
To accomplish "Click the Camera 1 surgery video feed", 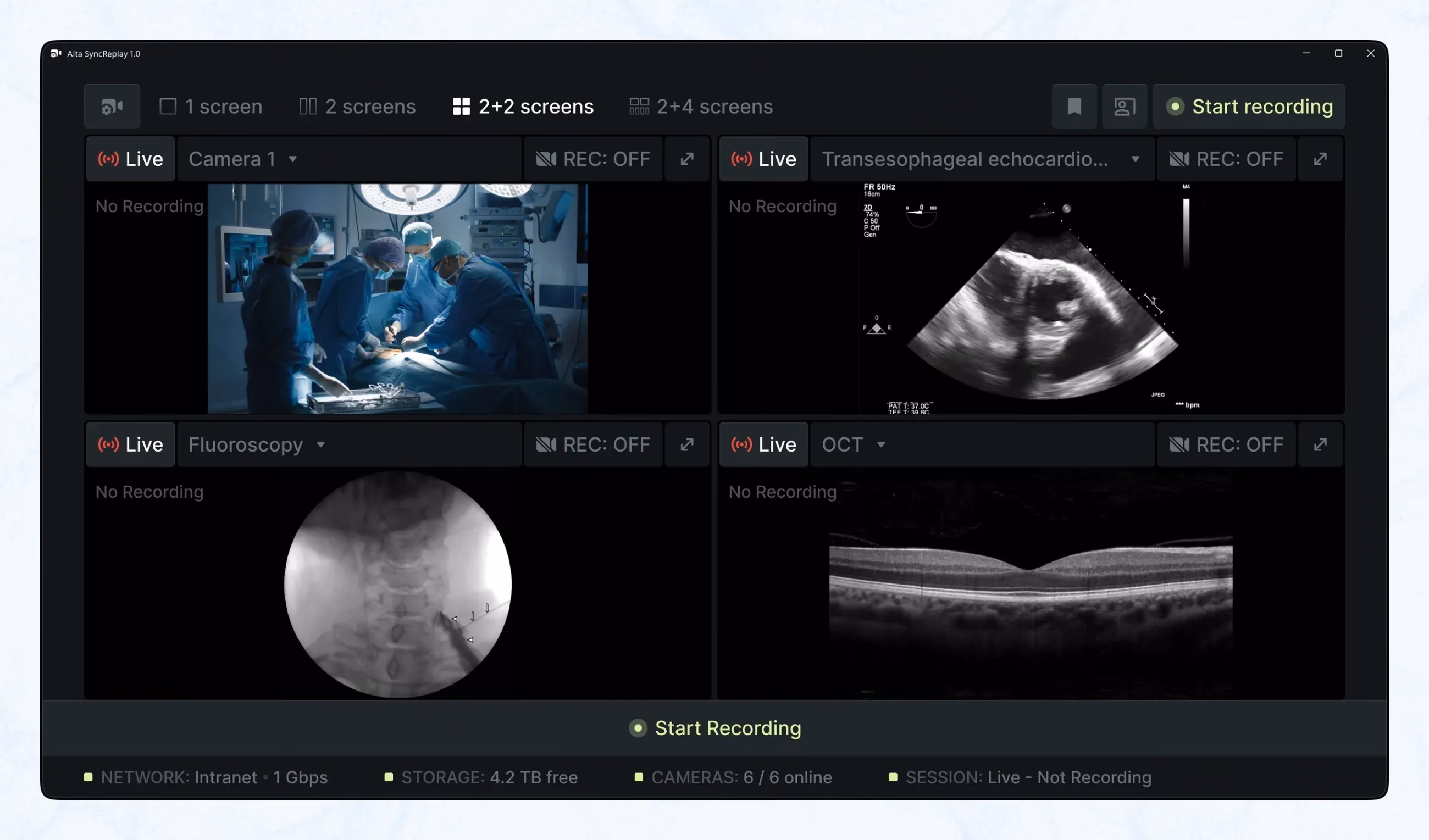I will click(x=397, y=299).
